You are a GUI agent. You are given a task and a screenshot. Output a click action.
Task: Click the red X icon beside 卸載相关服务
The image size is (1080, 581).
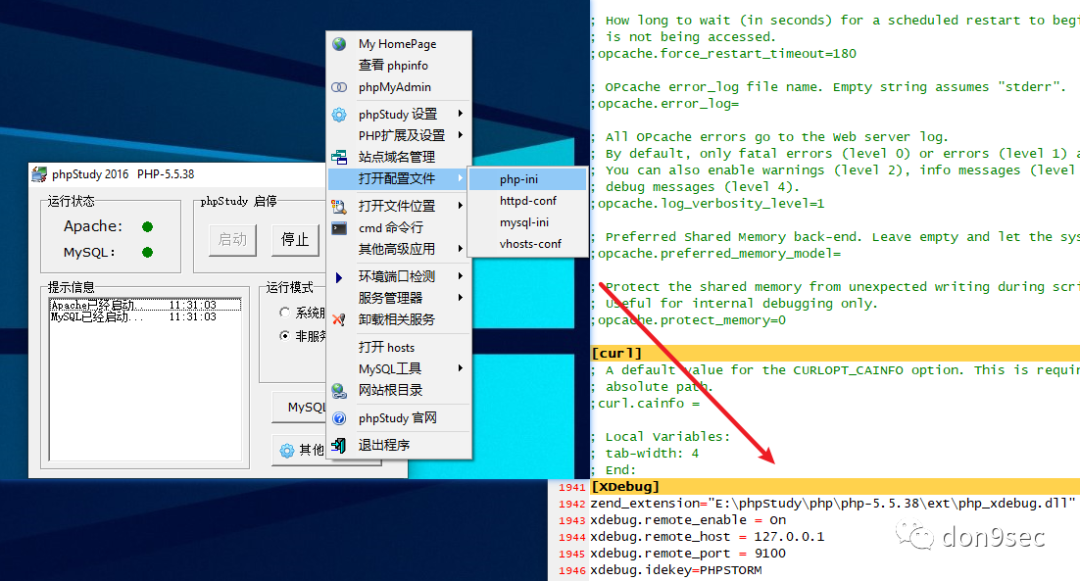coord(339,320)
